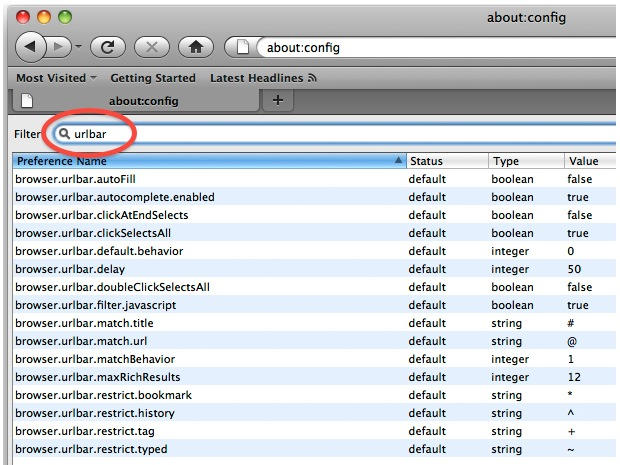The width and height of the screenshot is (620, 465).
Task: Sort by the Status column header
Action: click(446, 161)
